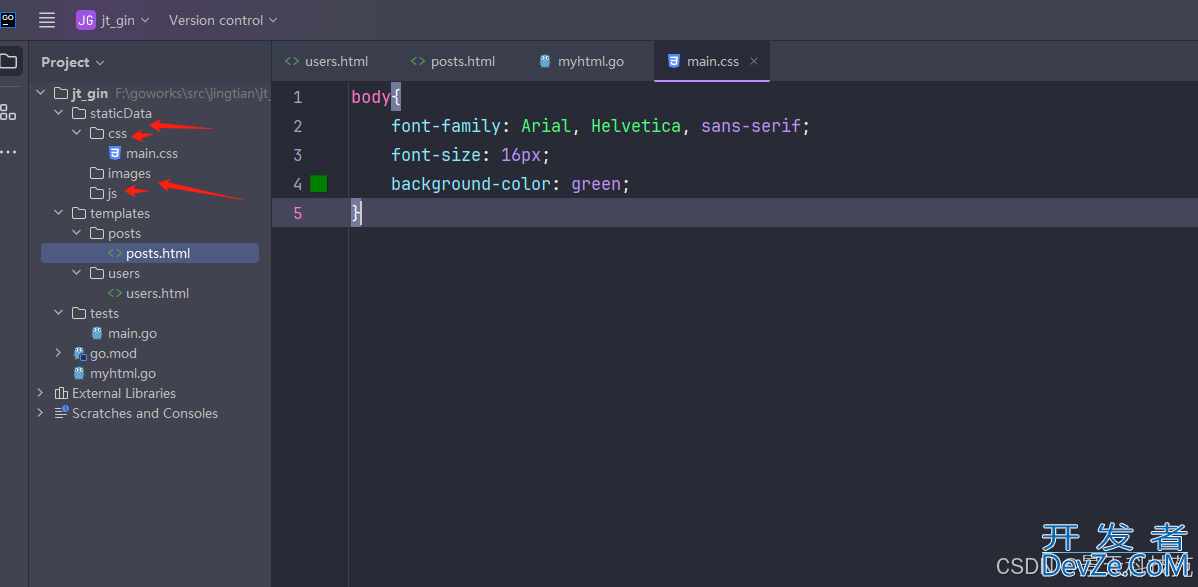The width and height of the screenshot is (1198, 587).
Task: Click the Scratches and Consoles label
Action: (x=144, y=413)
